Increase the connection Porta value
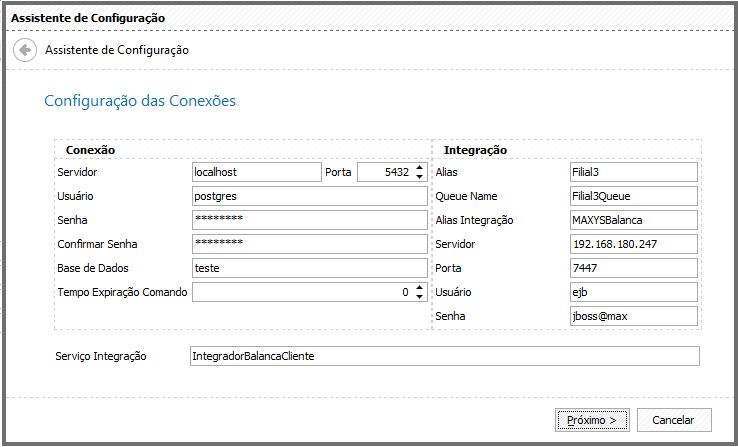This screenshot has width=738, height=447. click(x=419, y=168)
